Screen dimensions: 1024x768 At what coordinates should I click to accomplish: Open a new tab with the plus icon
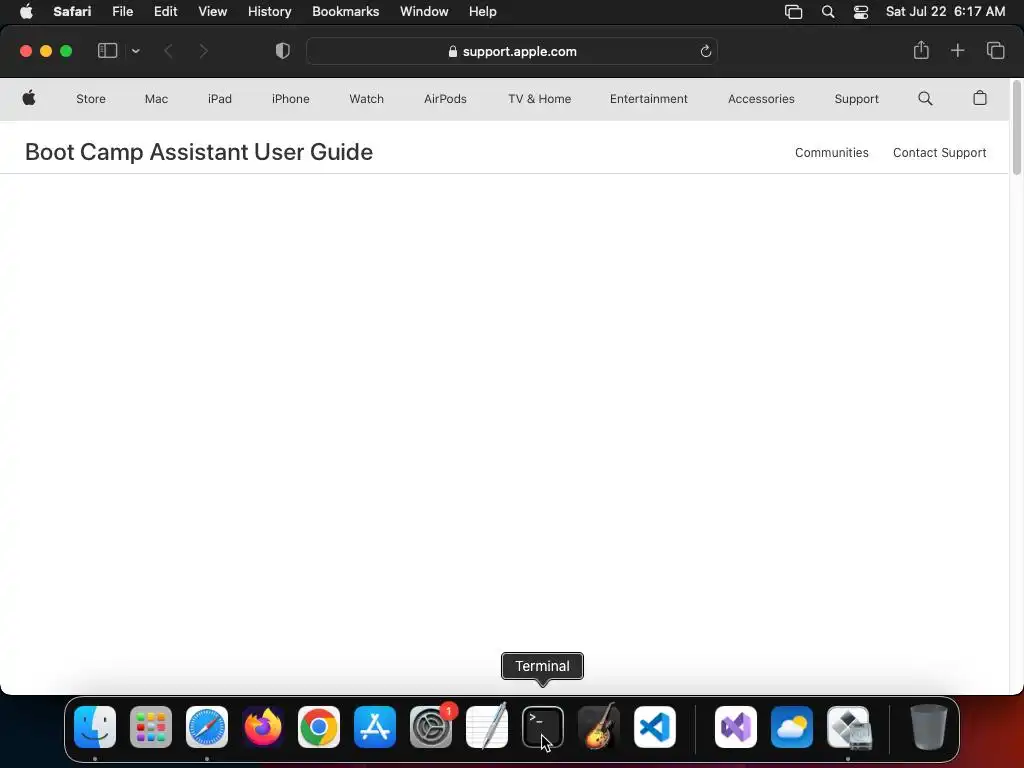(x=957, y=50)
